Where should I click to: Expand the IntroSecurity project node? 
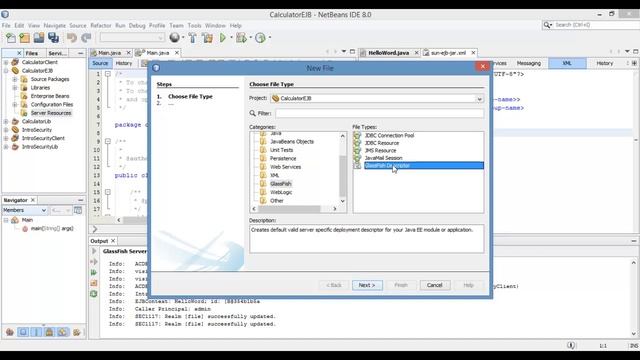pyautogui.click(x=6, y=130)
